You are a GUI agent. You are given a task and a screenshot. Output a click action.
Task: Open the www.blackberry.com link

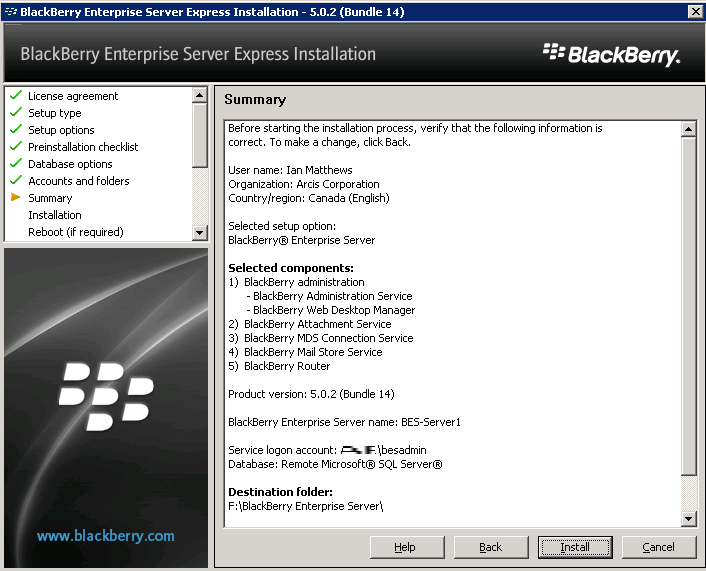tap(106, 536)
